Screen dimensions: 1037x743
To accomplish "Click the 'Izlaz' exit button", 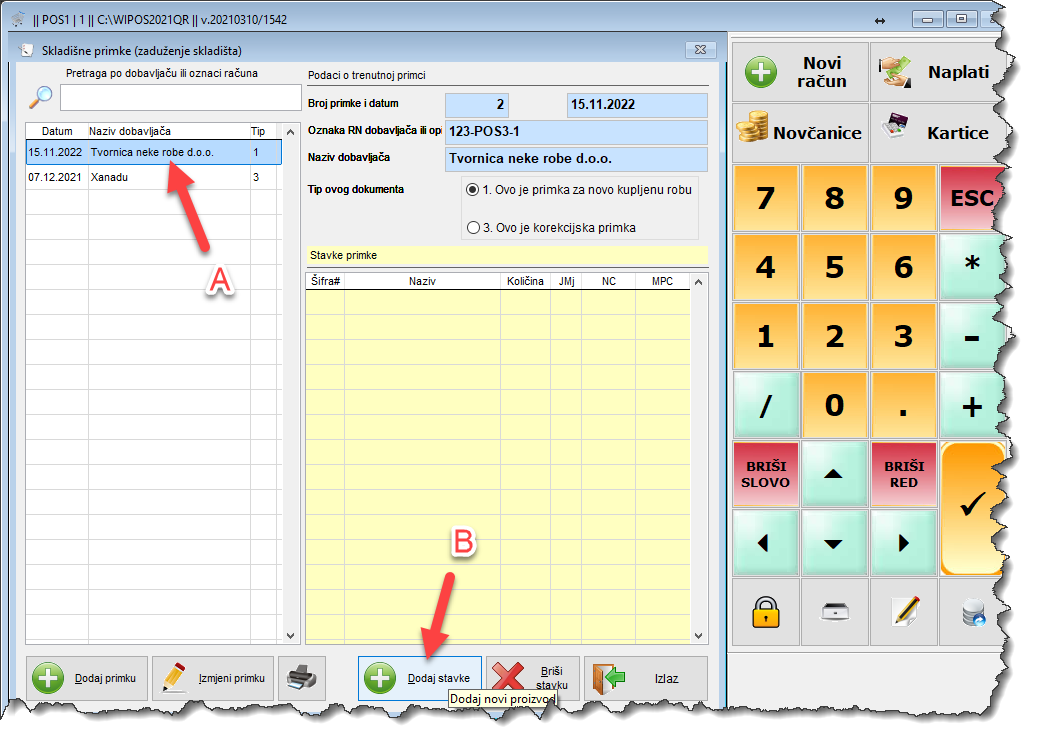I will (645, 679).
